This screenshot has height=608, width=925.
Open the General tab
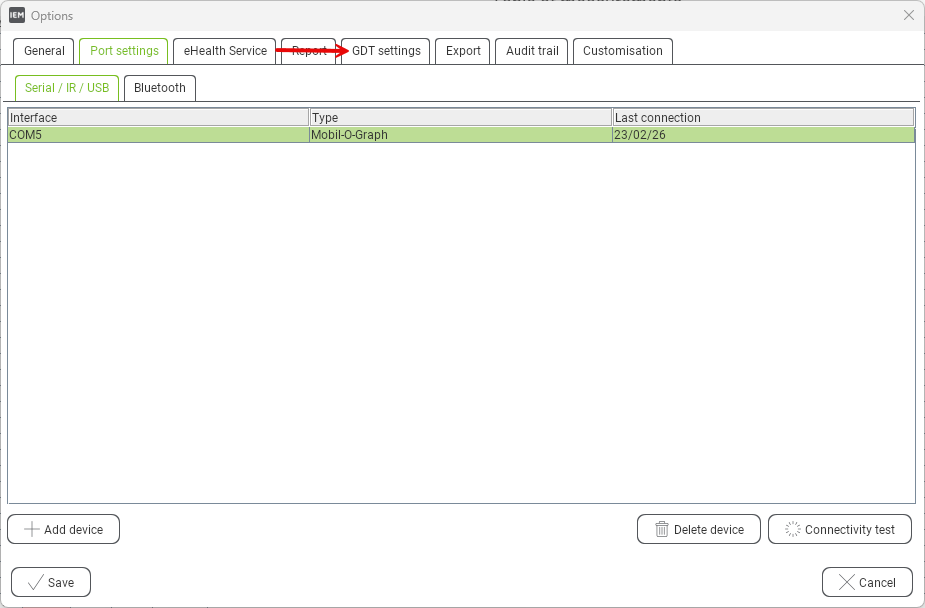[44, 51]
